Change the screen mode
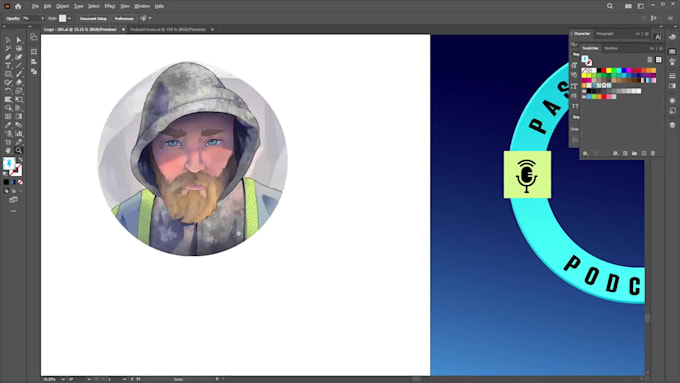Image resolution: width=680 pixels, height=383 pixels. [x=13, y=200]
